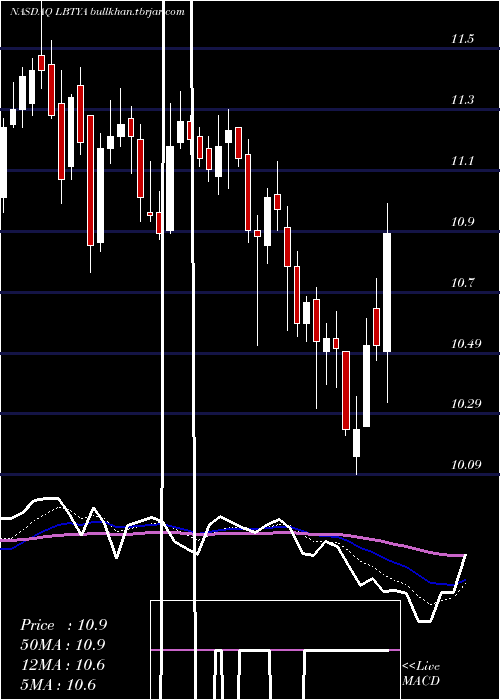
Task: Click the 10.9 price axis label
Action: tap(462, 221)
